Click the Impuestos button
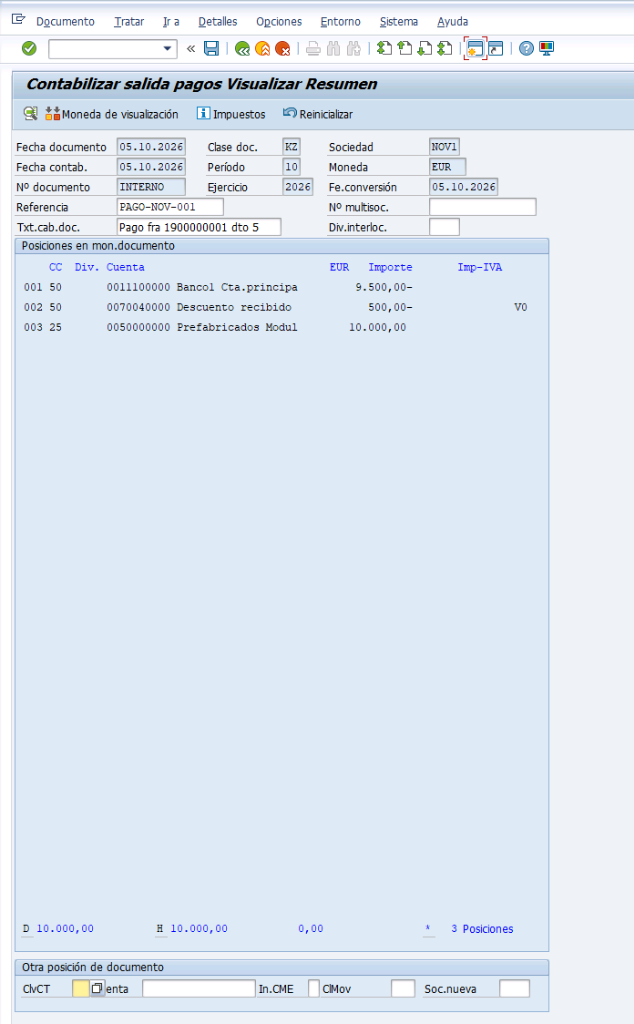The image size is (634, 1024). click(231, 114)
